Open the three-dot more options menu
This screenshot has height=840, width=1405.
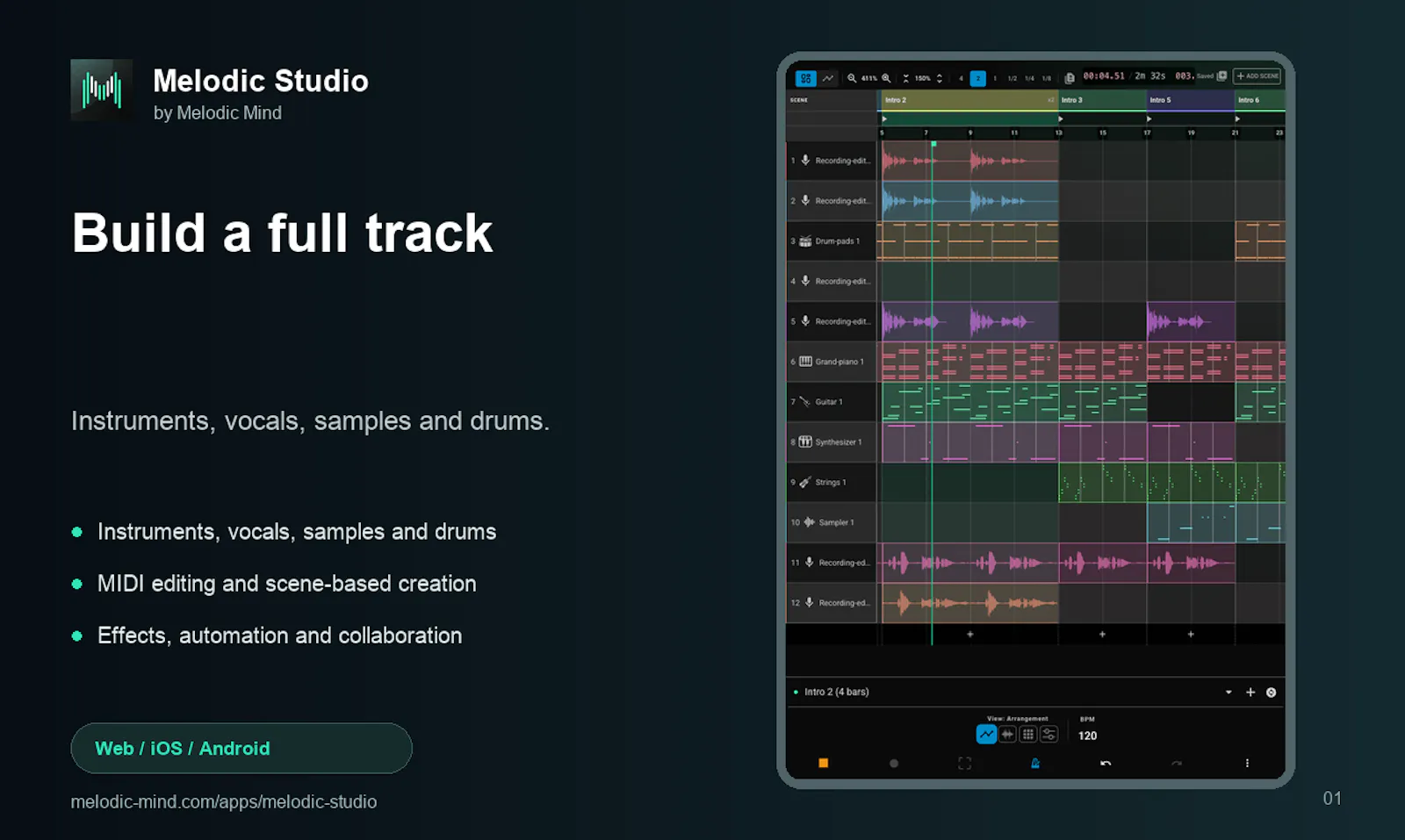tap(1247, 764)
